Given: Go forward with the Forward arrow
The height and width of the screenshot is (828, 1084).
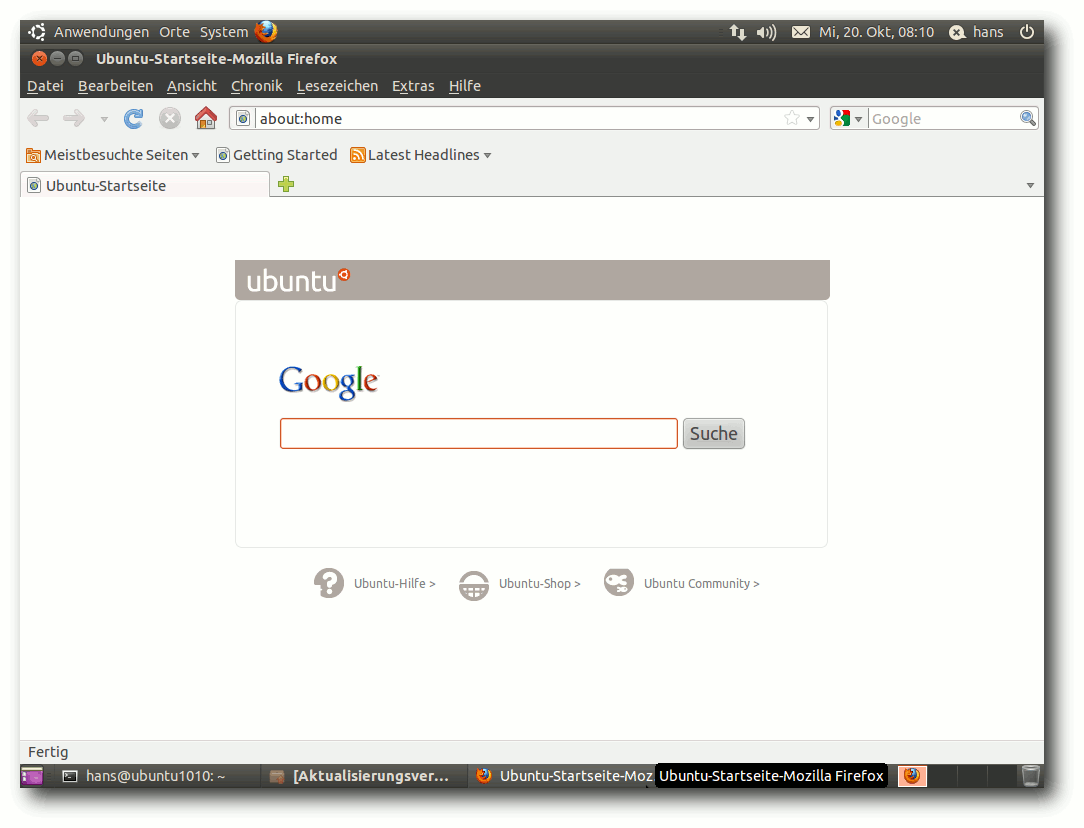Looking at the screenshot, I should tap(74, 118).
